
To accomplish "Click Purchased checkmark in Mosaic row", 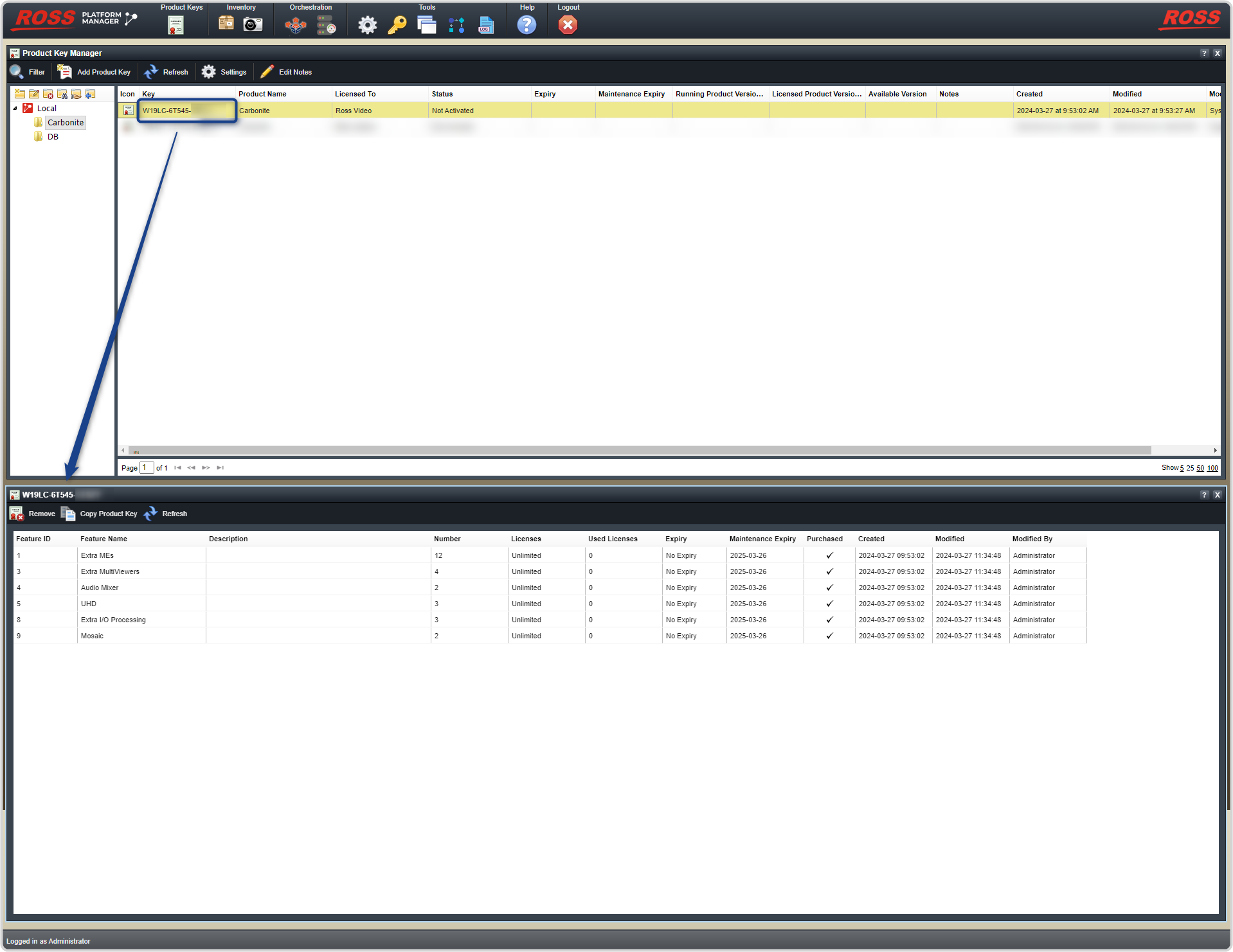I will coord(829,636).
